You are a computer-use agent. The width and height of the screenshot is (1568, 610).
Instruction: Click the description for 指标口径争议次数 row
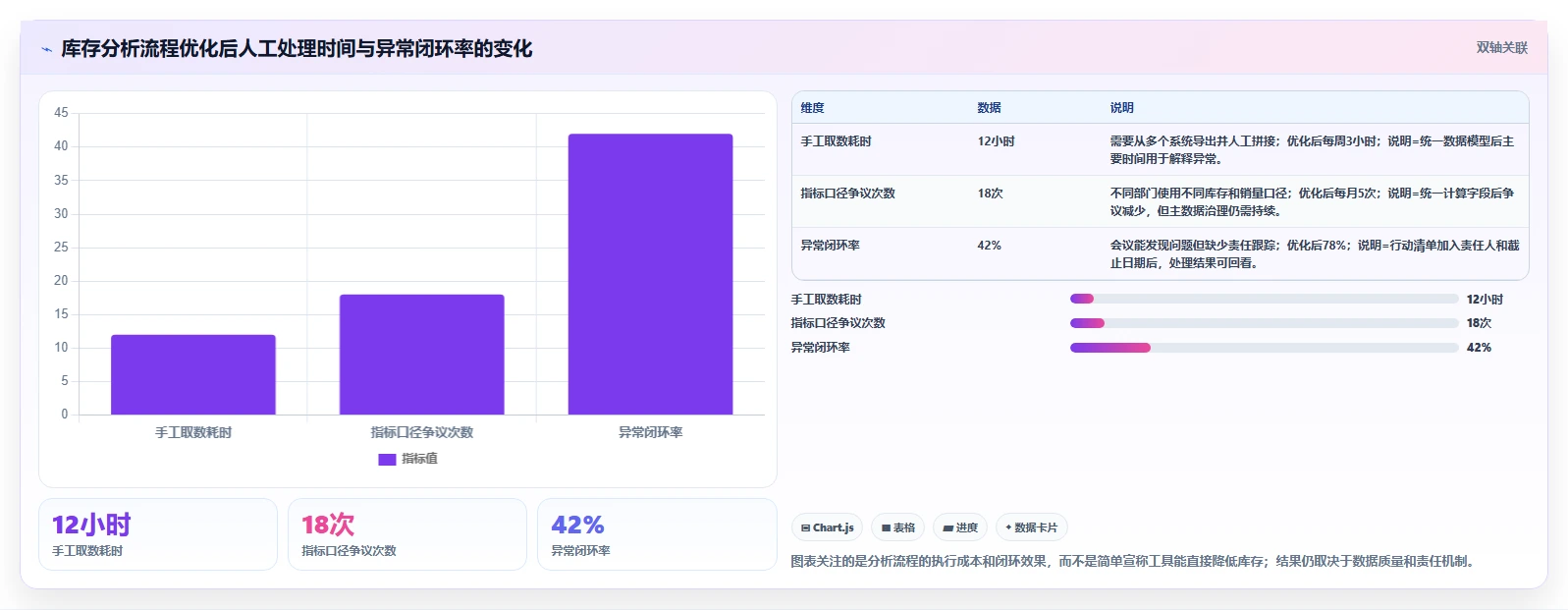tap(1313, 202)
